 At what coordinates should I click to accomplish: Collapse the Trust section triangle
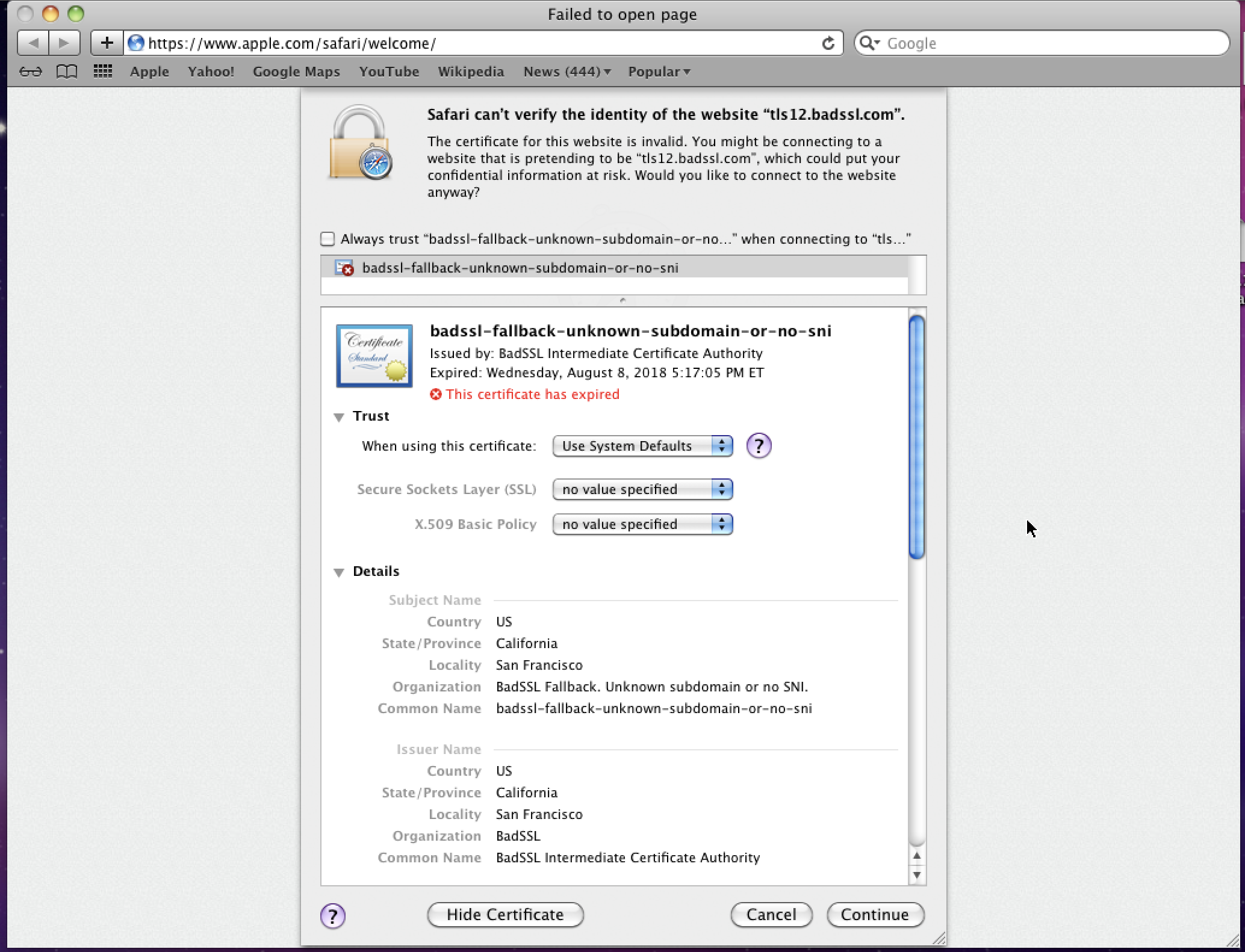339,416
